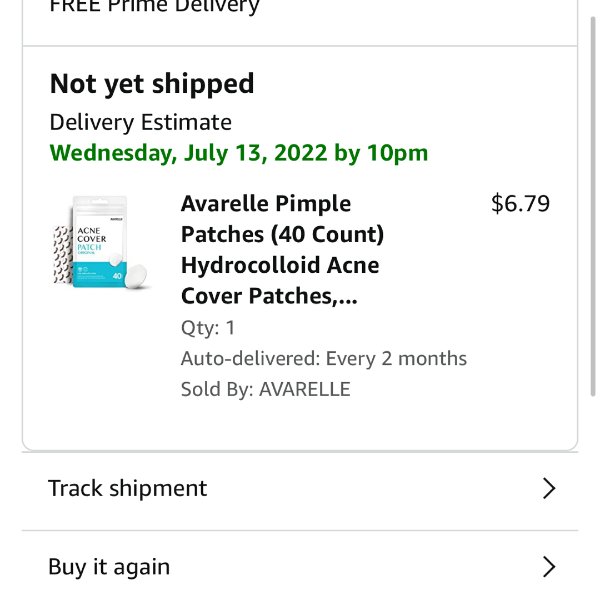Click the Qty: 1 quantity label
Screen dimensions: 600x600
pyautogui.click(x=208, y=328)
